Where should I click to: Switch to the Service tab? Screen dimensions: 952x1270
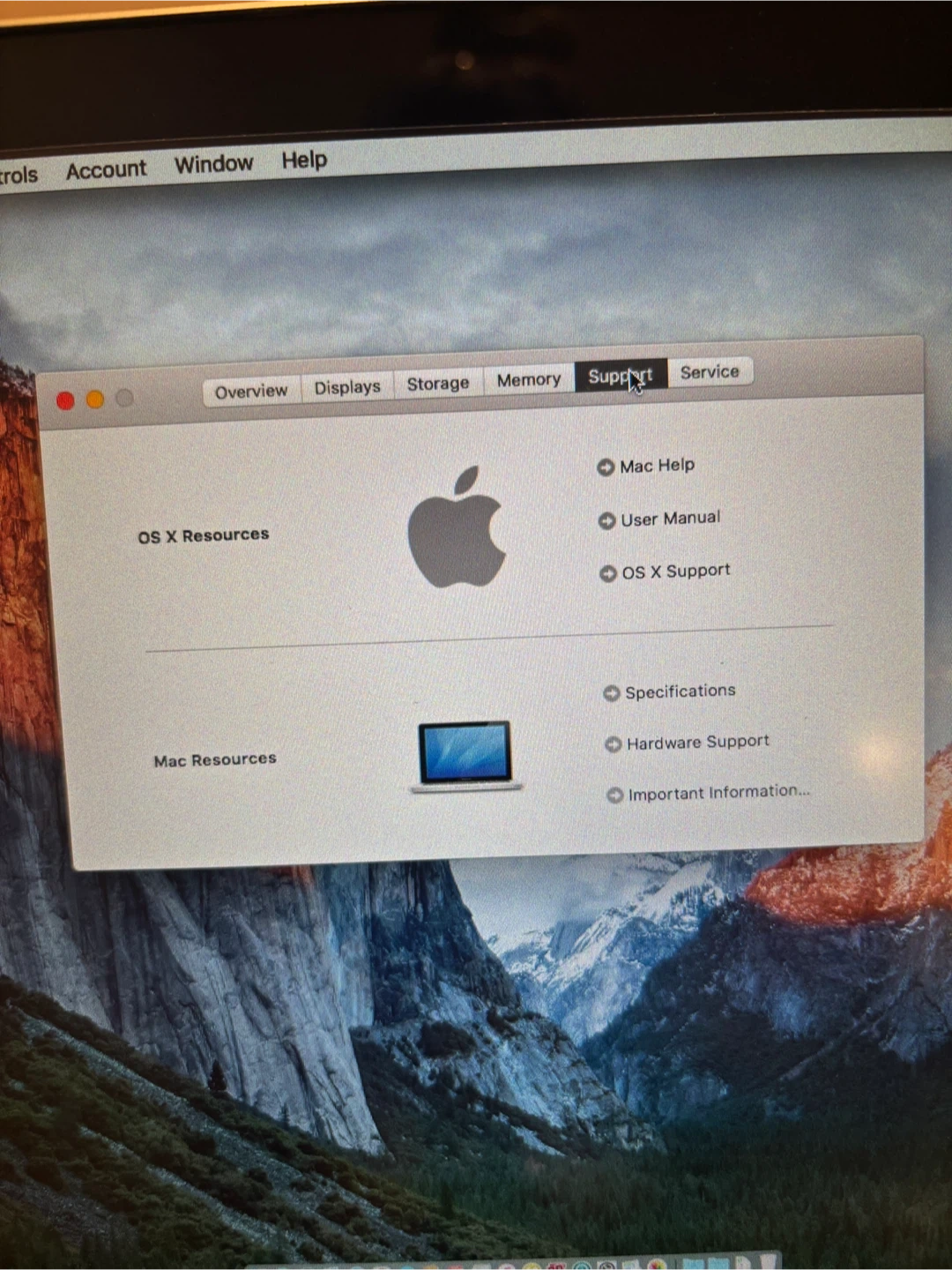click(x=710, y=372)
